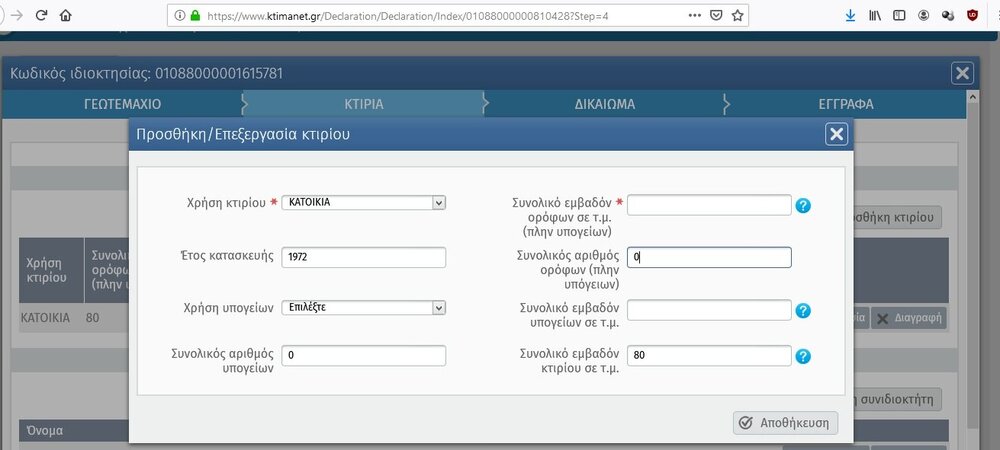Screen dimensions: 1000x450
Task: Open Firefox downloads arrow icon
Action: [850, 15]
